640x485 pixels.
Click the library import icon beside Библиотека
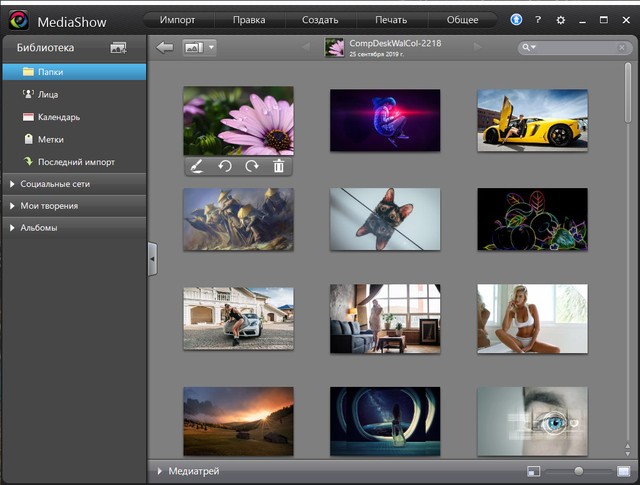click(x=118, y=47)
